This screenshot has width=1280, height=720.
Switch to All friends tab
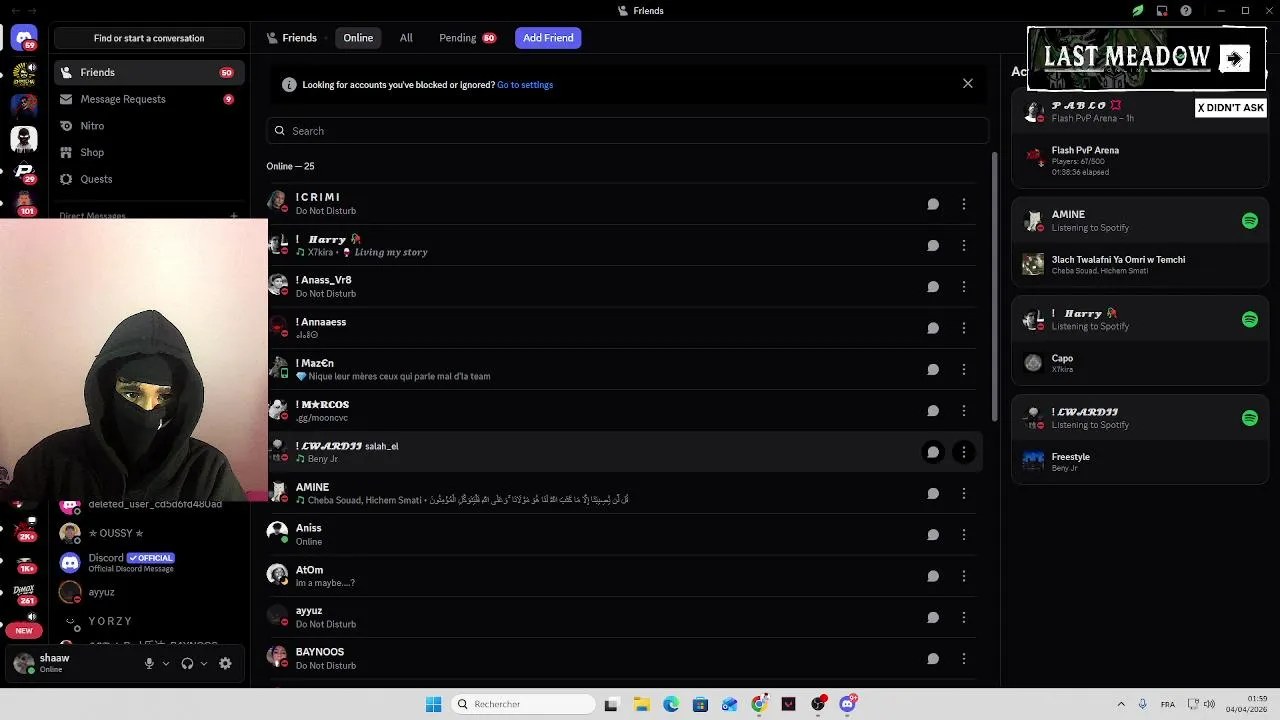406,38
